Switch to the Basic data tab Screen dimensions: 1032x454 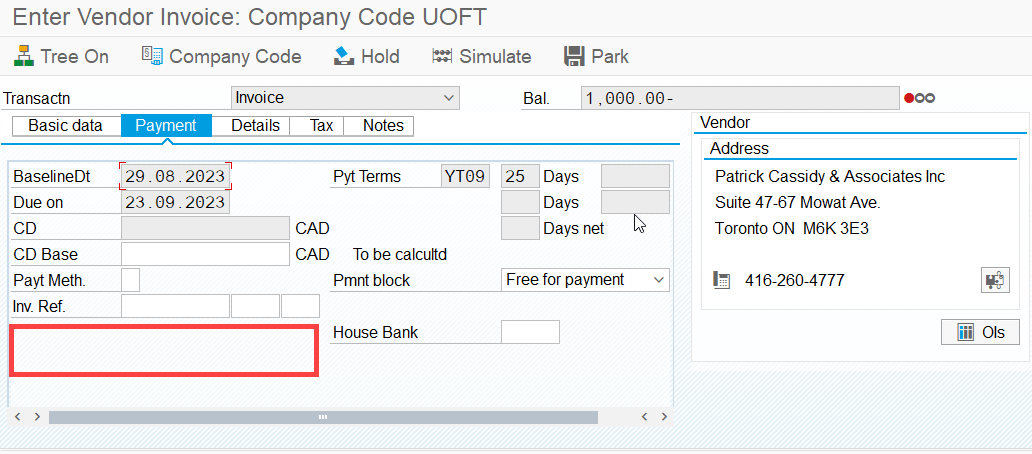pos(66,126)
